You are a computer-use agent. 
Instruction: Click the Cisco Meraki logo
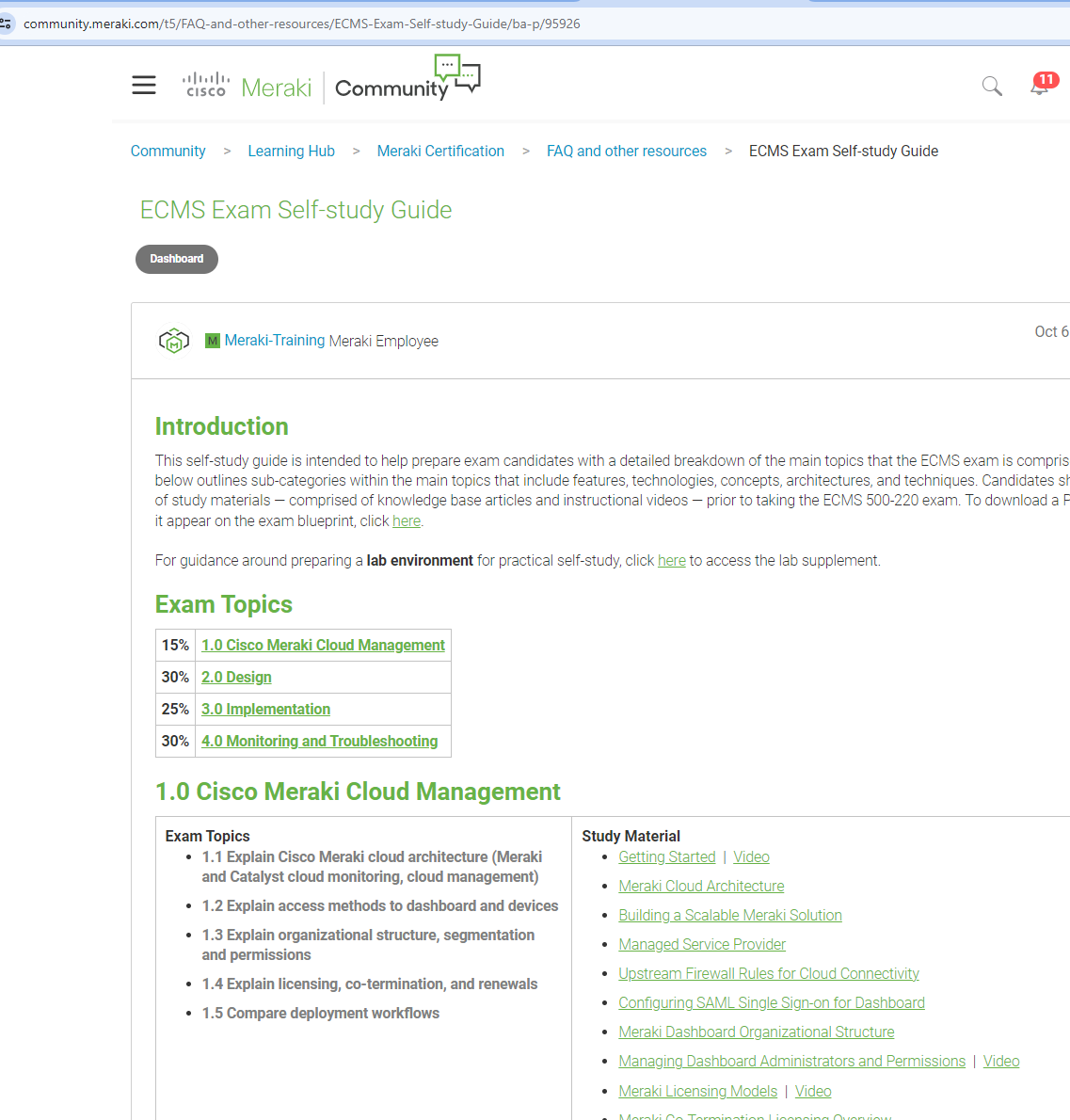pos(247,87)
